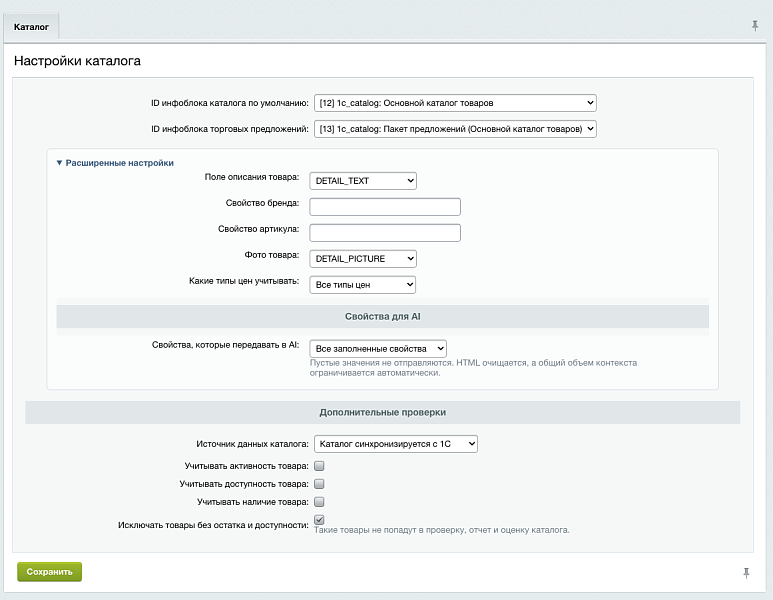
Task: Click the Свойства для AI section header
Action: coord(383,317)
